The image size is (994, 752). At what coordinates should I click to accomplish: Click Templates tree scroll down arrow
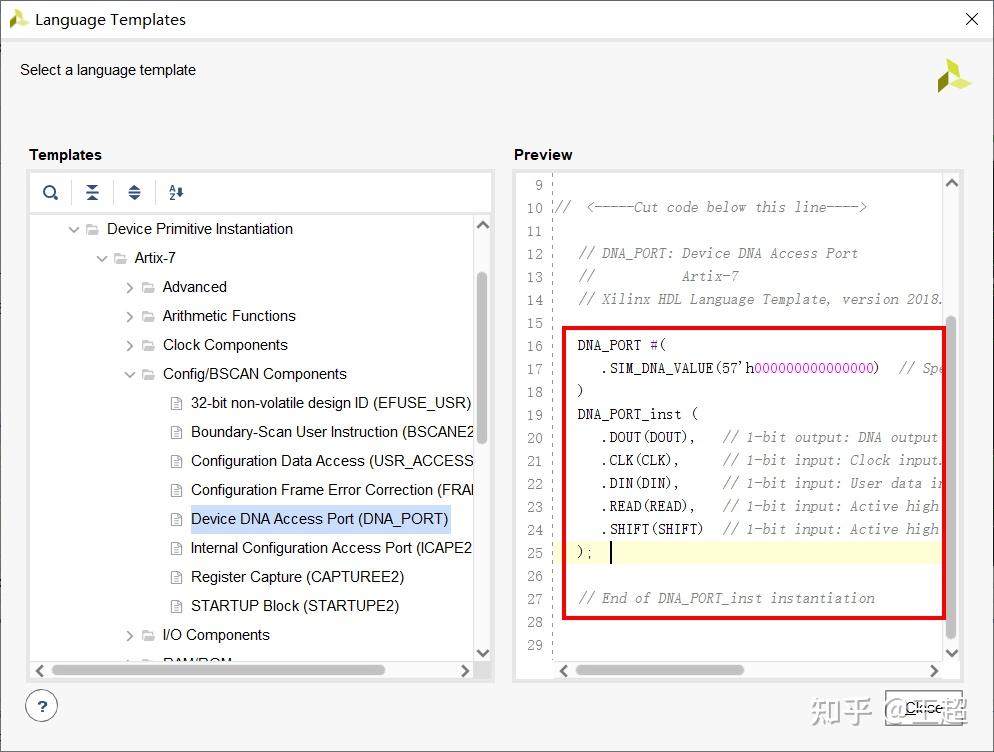click(482, 653)
